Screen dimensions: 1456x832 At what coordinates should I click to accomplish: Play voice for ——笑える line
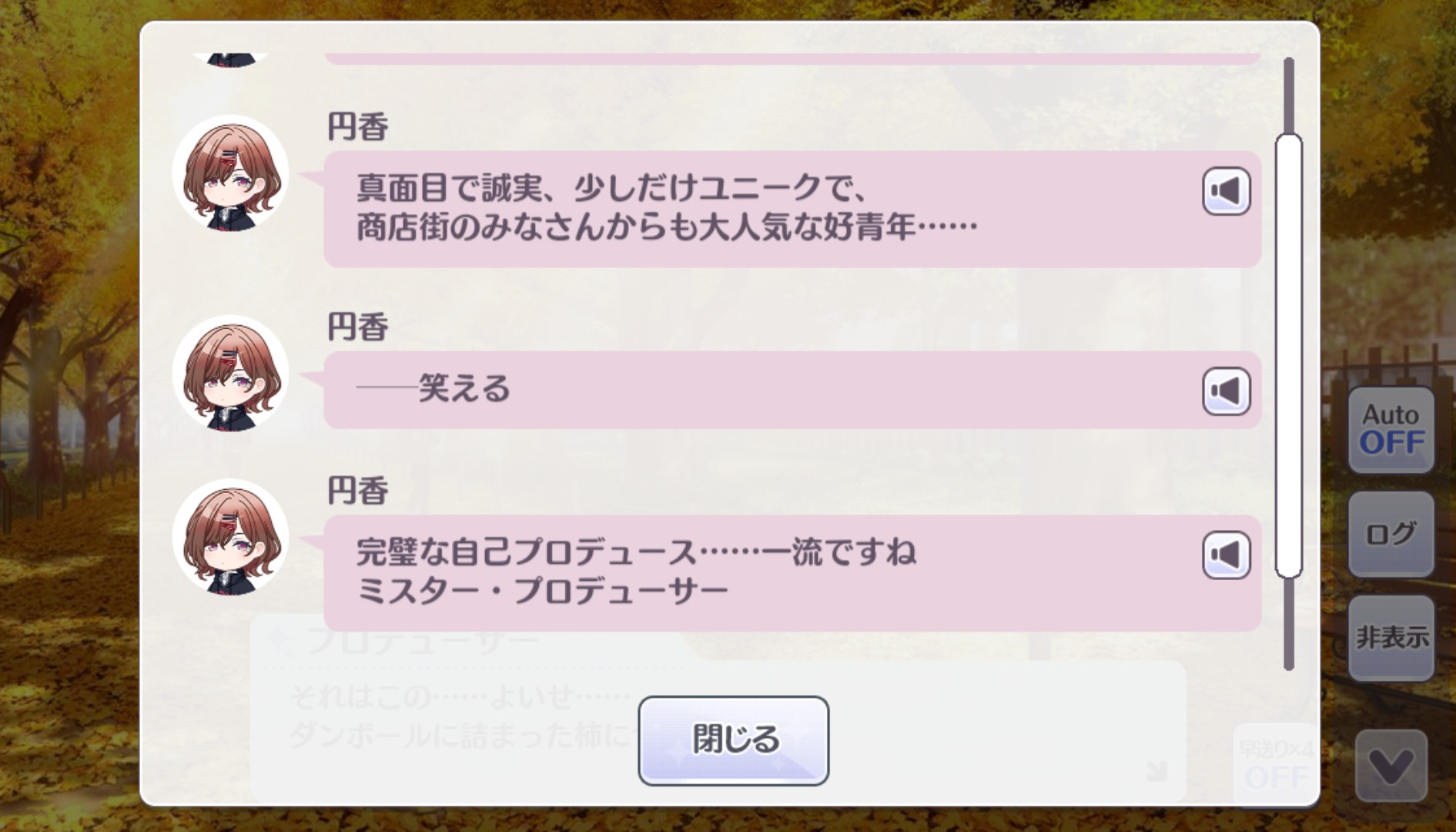pos(1226,391)
